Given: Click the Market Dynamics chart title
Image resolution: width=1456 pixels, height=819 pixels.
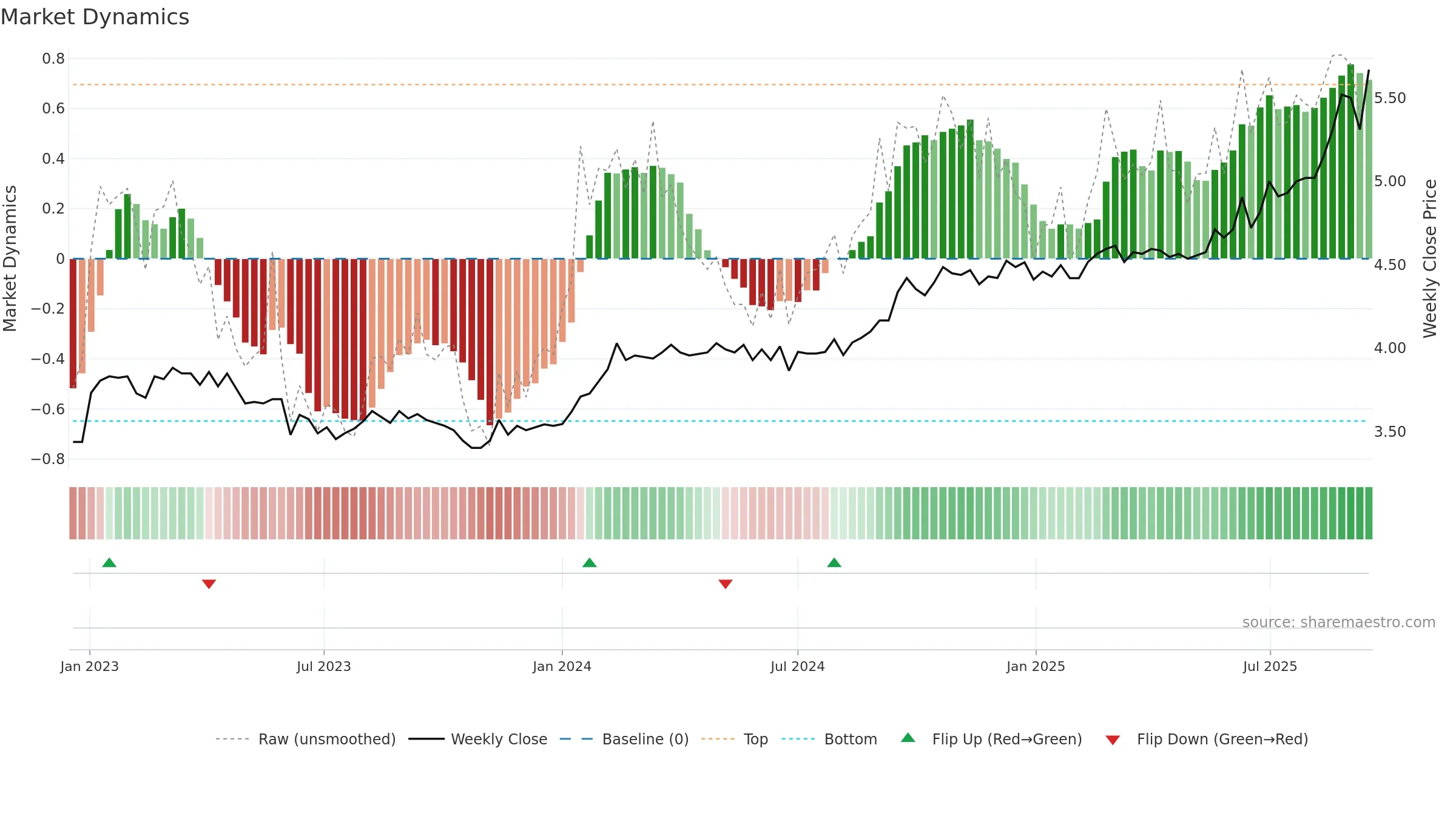Looking at the screenshot, I should 95,17.
